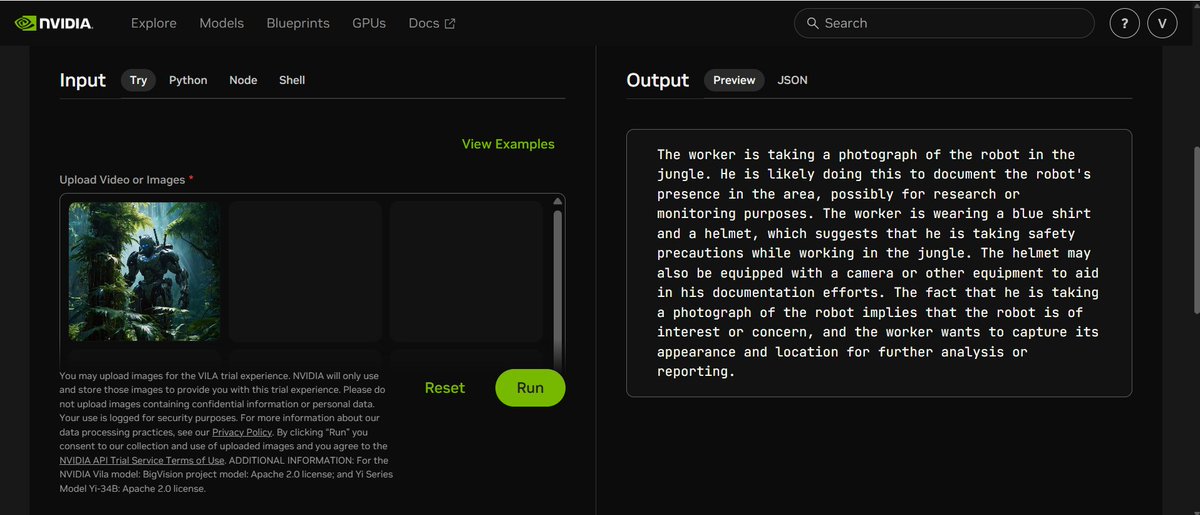Viewport: 1200px width, 515px height.
Task: Click the Input heading
Action: (82, 80)
